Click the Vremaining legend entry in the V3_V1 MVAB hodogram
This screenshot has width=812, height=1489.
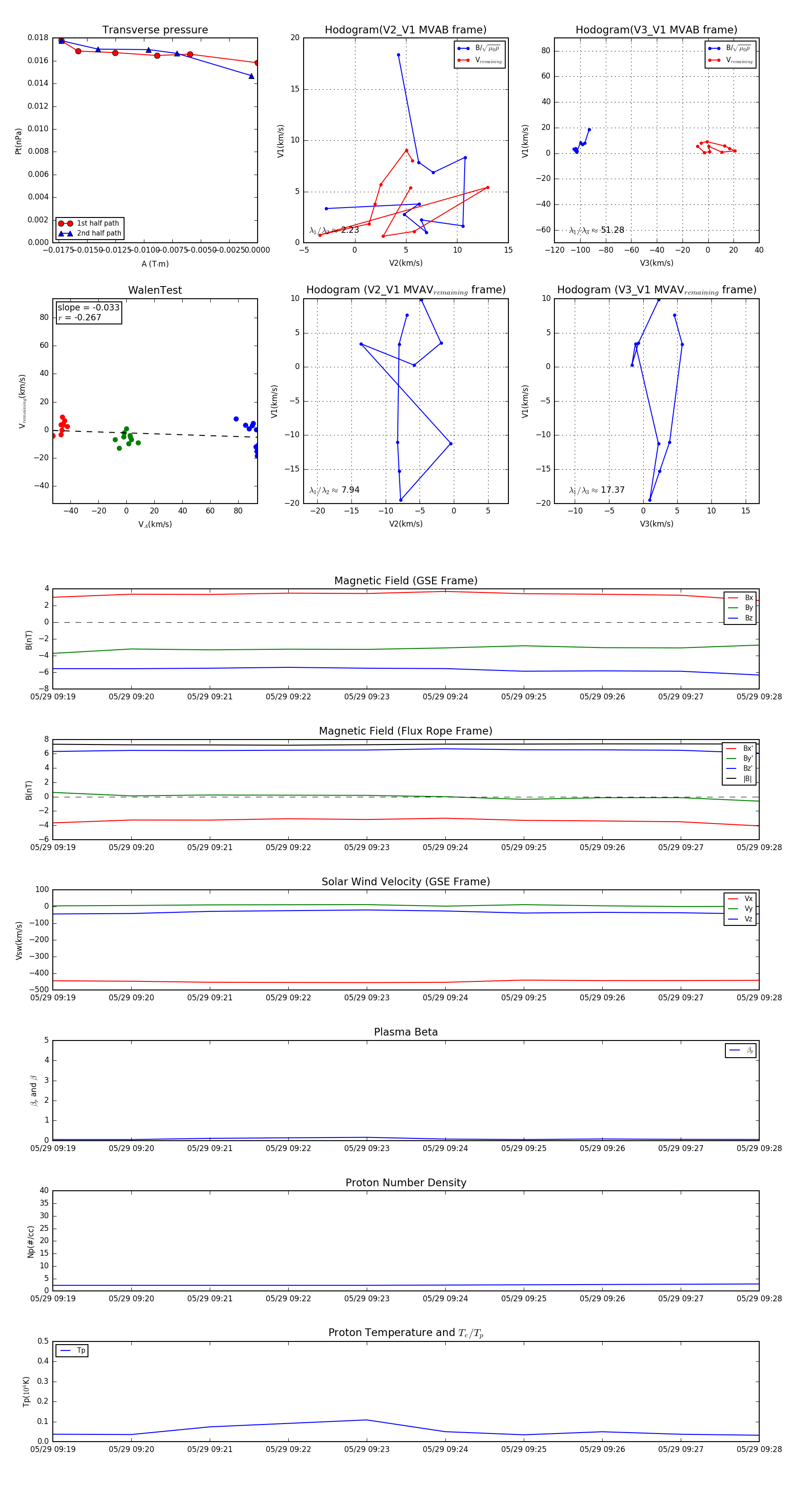coord(730,60)
